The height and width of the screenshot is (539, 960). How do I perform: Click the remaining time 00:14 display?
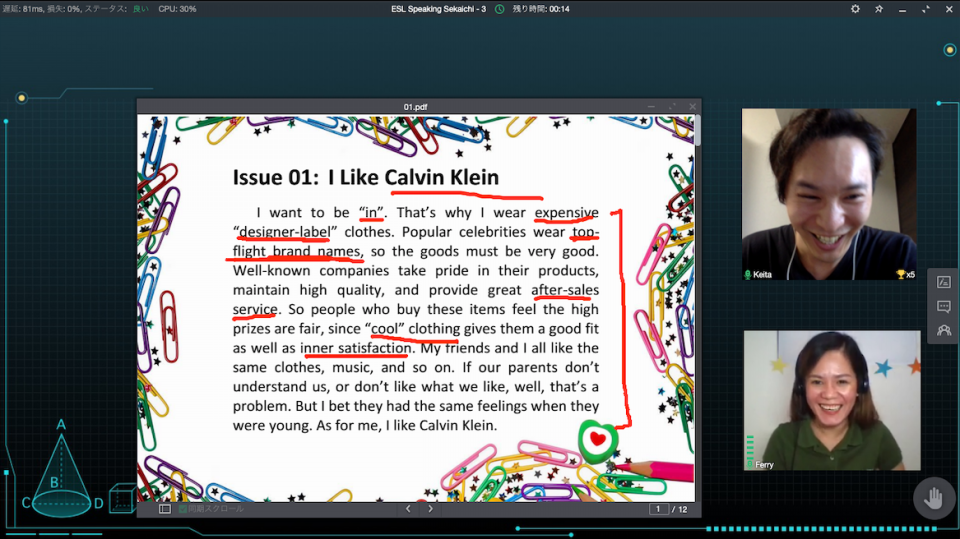[541, 9]
